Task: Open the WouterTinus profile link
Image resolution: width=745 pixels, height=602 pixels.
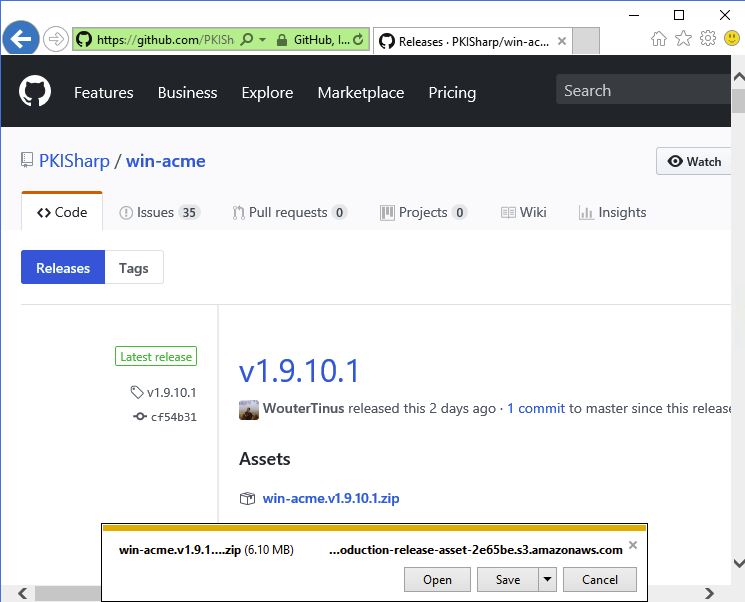Action: pyautogui.click(x=303, y=409)
